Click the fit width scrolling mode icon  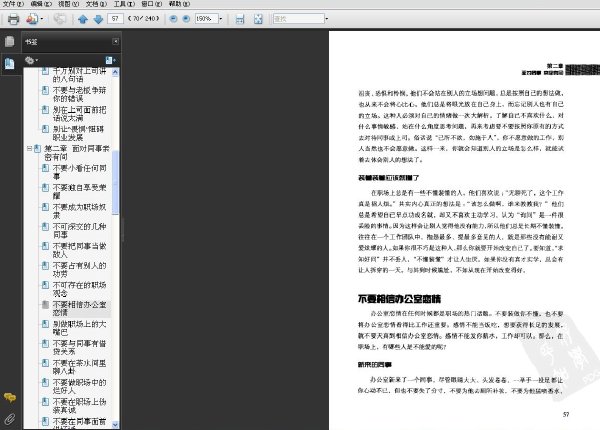240,19
